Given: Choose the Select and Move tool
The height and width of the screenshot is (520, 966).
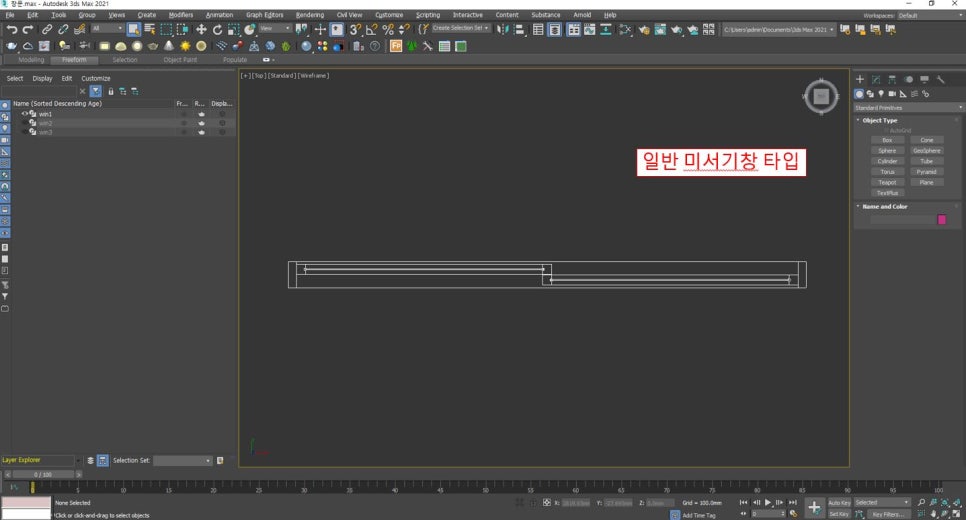Looking at the screenshot, I should point(201,29).
